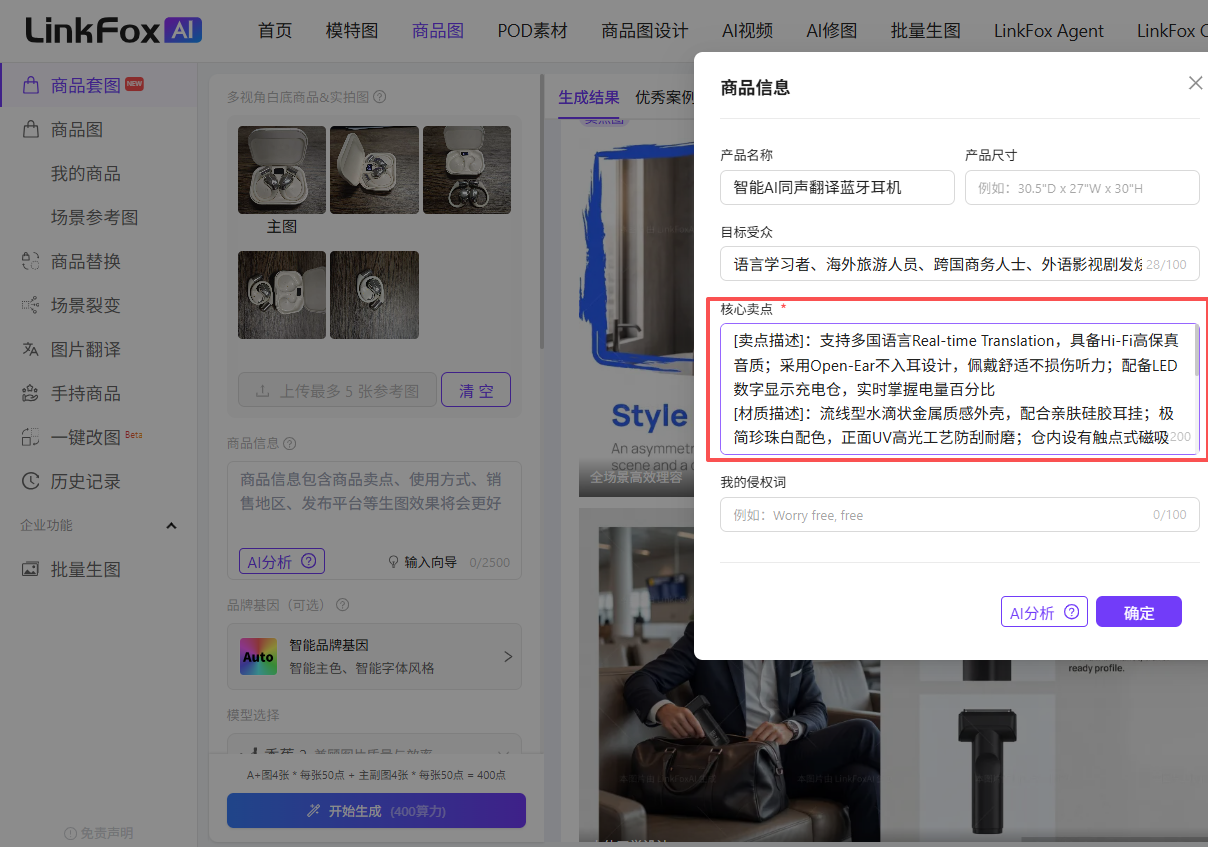Click the 清空 button
This screenshot has width=1208, height=847.
pyautogui.click(x=476, y=390)
